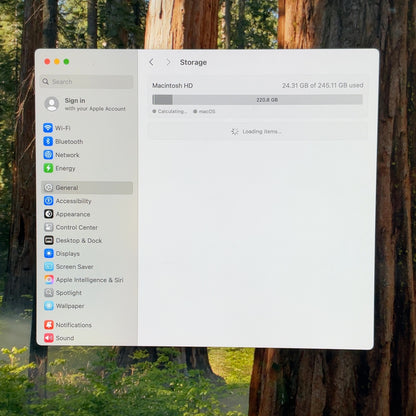Open Screen Saver settings
The width and height of the screenshot is (416, 416).
[x=87, y=267]
